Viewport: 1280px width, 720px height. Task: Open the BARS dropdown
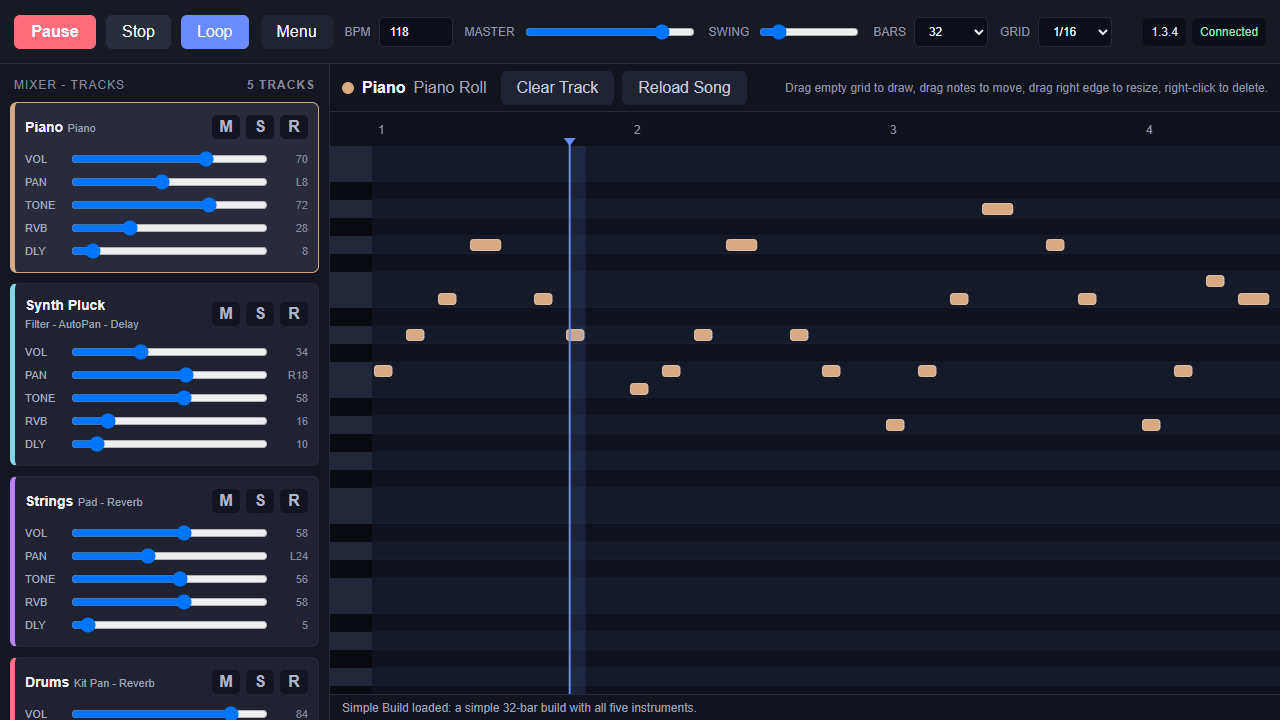(x=951, y=32)
